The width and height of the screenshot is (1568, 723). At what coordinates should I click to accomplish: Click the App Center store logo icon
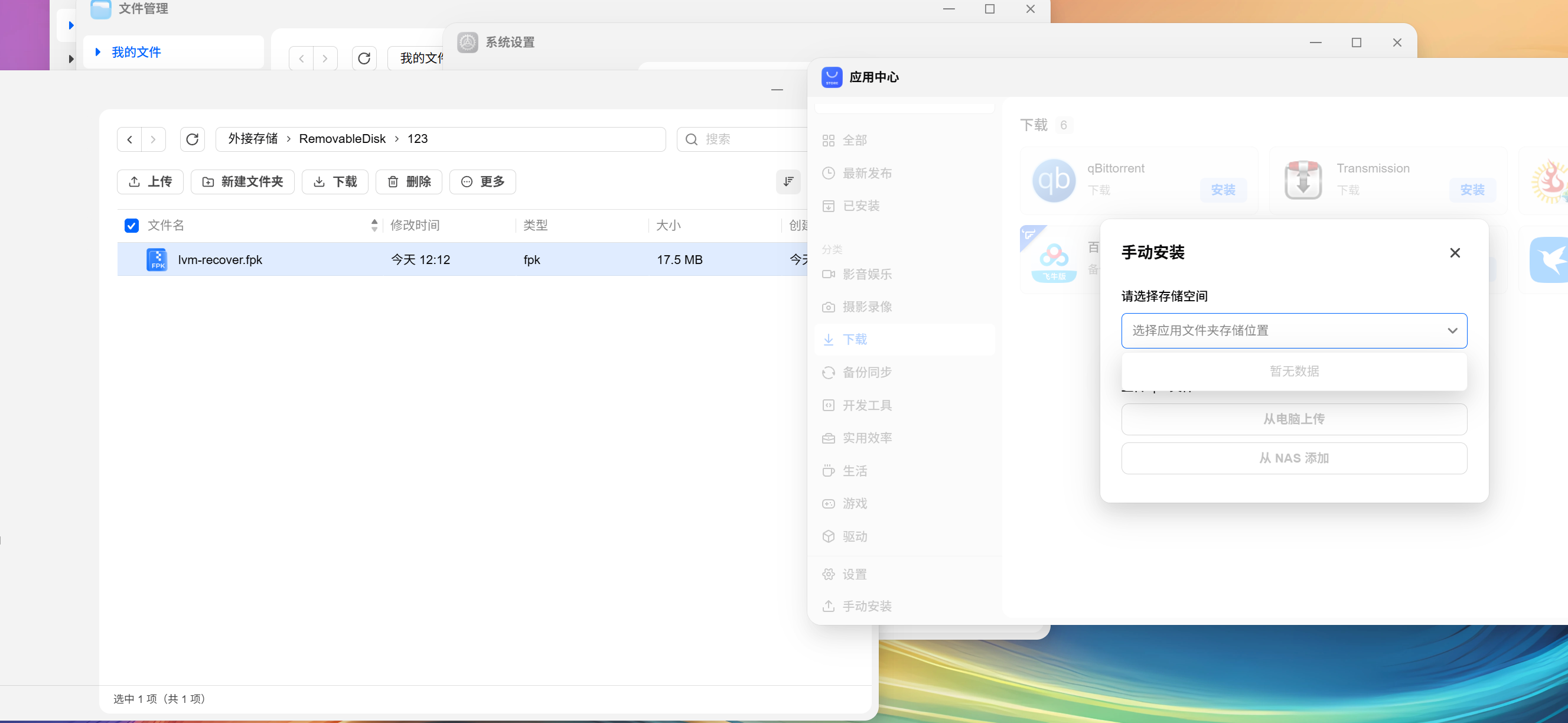tap(832, 77)
